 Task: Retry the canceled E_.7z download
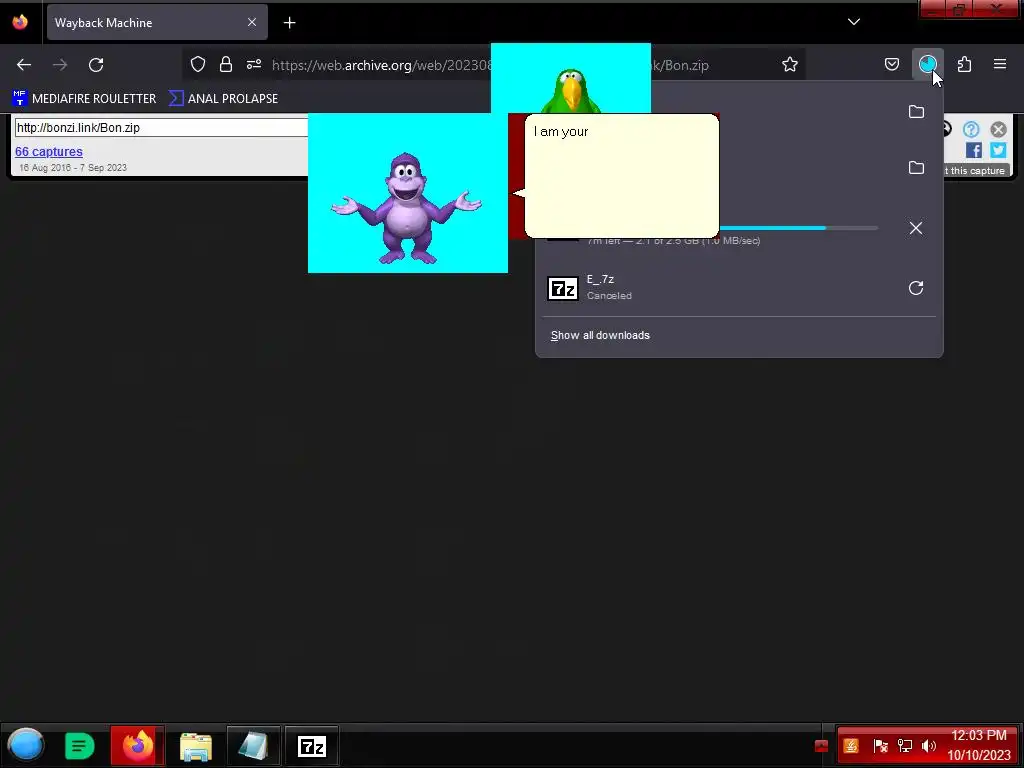point(916,288)
